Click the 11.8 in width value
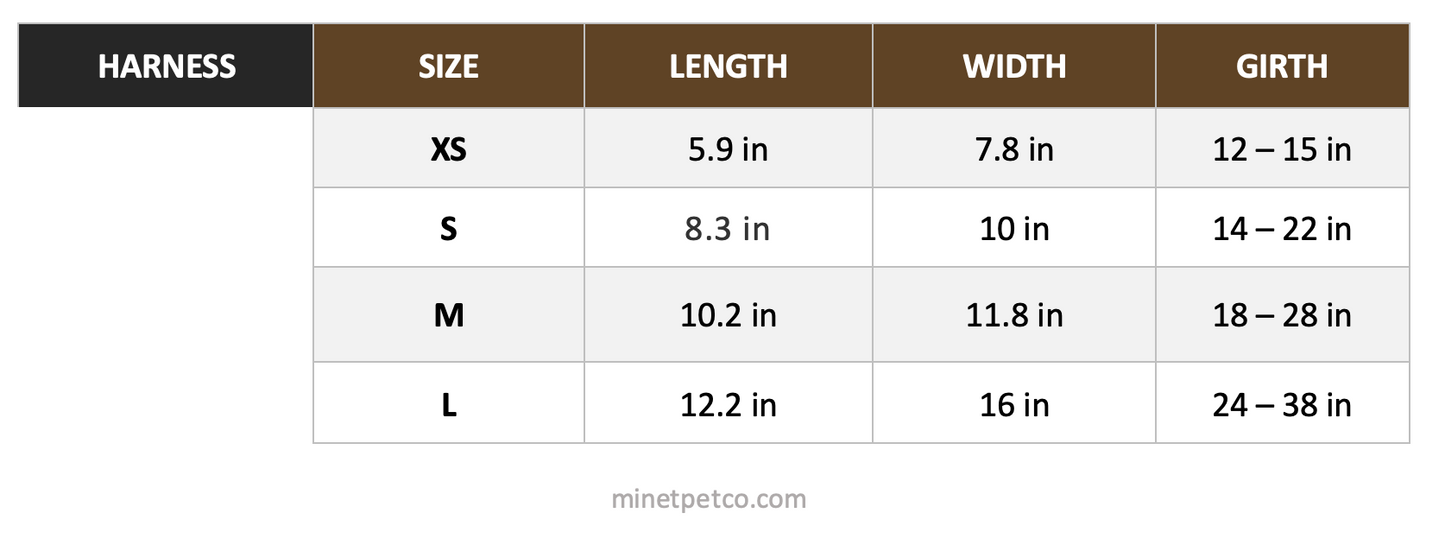This screenshot has width=1445, height=551. (1014, 316)
